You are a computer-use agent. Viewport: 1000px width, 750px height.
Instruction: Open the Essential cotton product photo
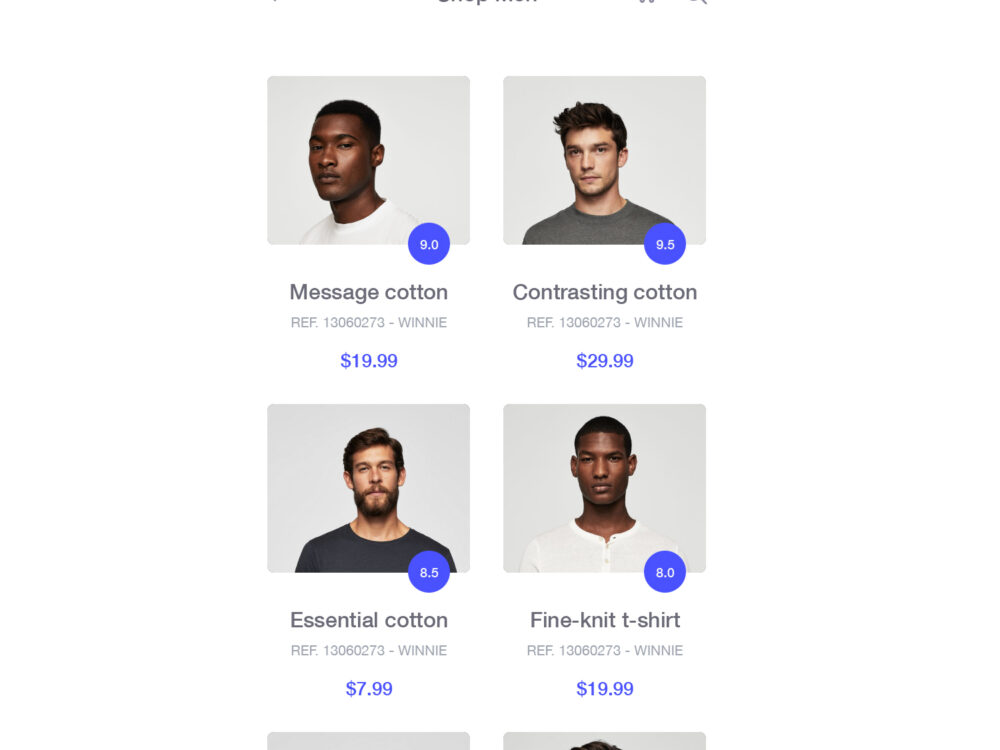pyautogui.click(x=368, y=488)
